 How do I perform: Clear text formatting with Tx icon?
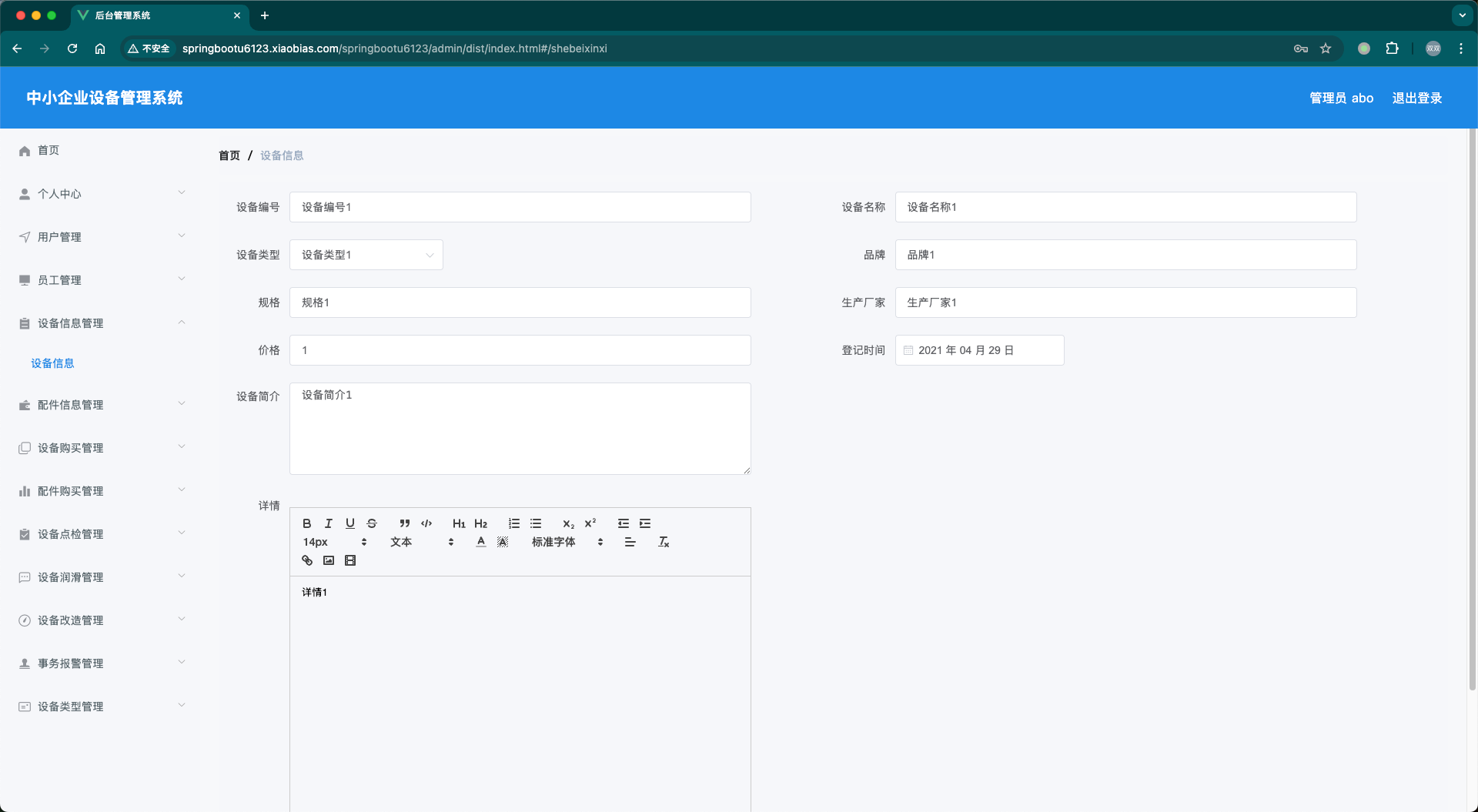[x=664, y=542]
